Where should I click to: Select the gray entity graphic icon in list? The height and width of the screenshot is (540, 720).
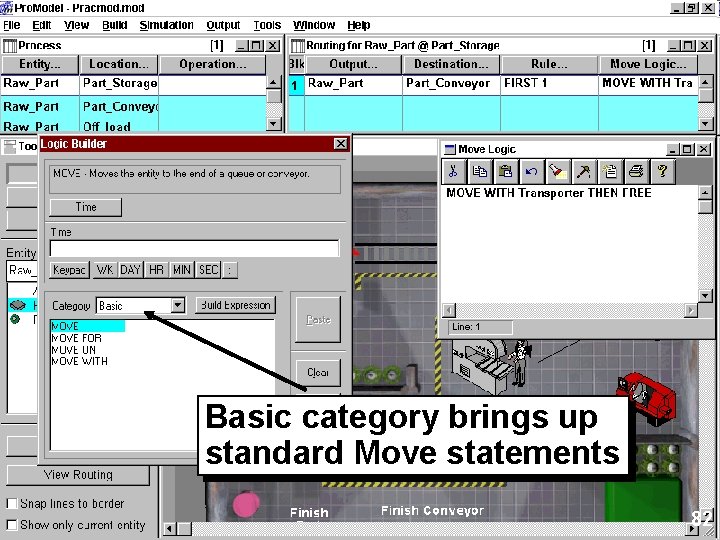(x=17, y=304)
